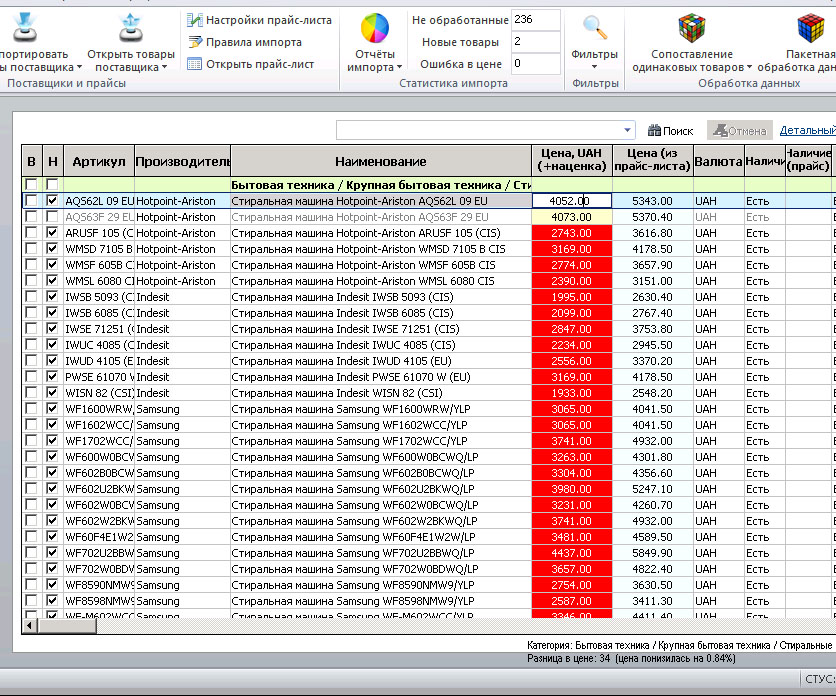Viewport: 836px width, 696px height.
Task: Toggle H checkbox for IWSB 5093 row
Action: pos(52,297)
